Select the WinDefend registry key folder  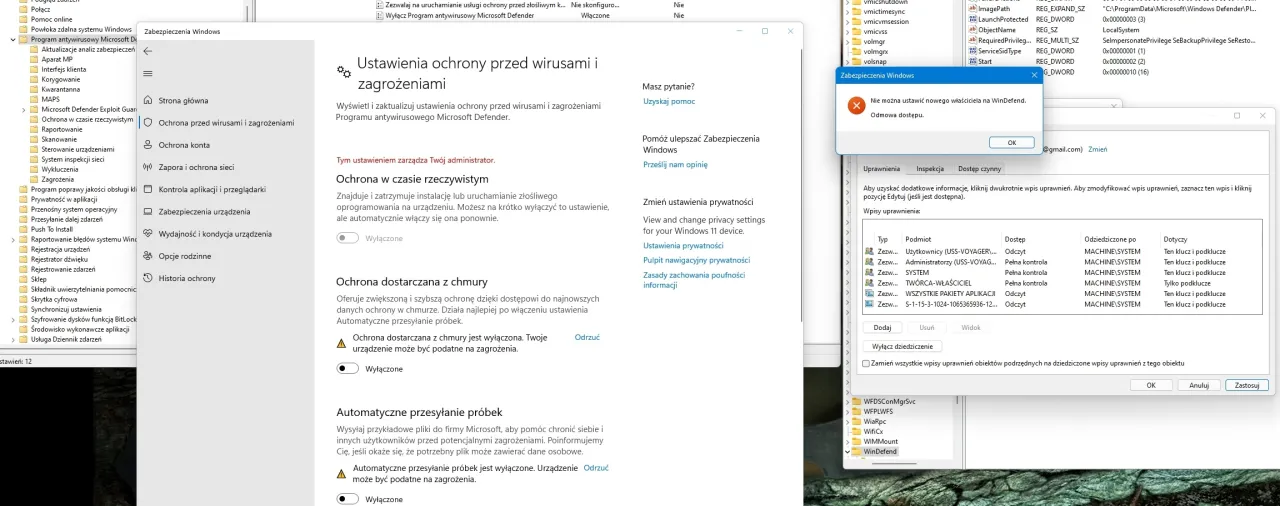pos(875,452)
